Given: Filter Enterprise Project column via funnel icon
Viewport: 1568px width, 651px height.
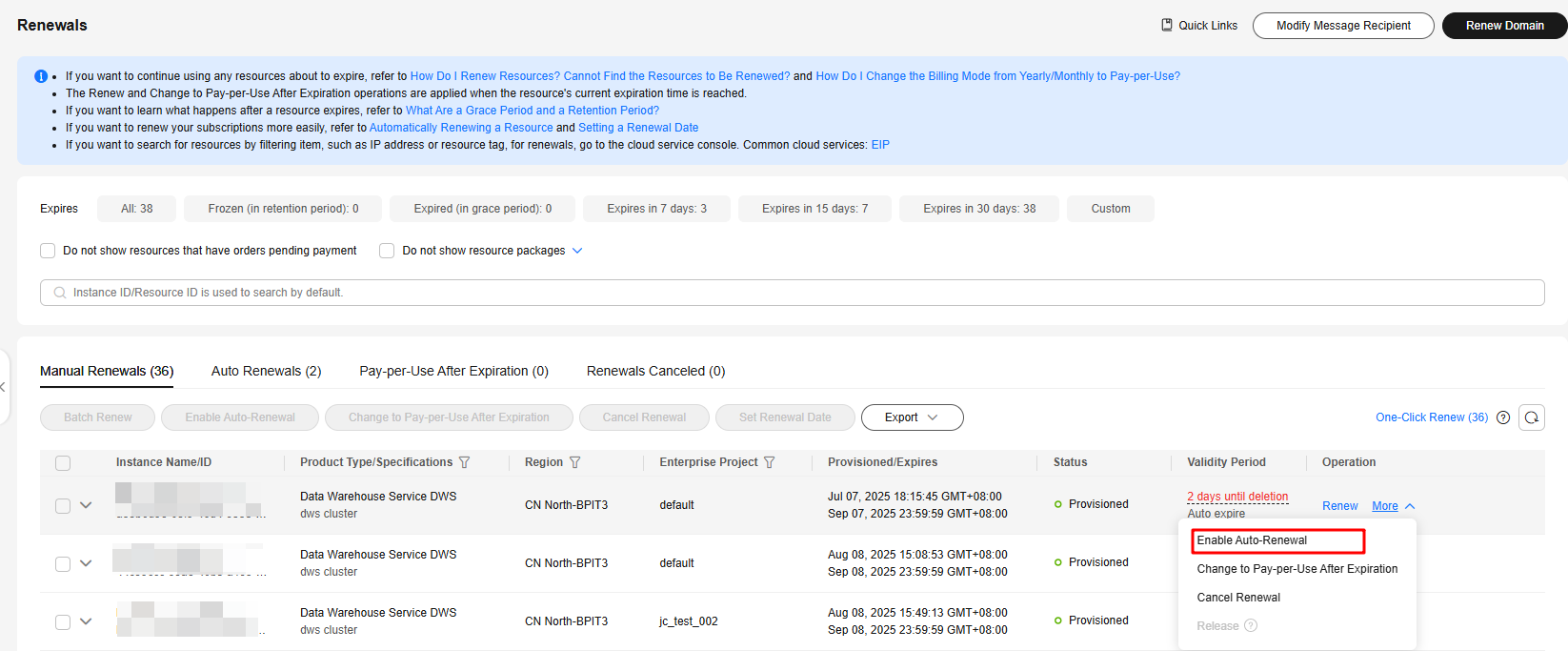Looking at the screenshot, I should click(x=770, y=462).
